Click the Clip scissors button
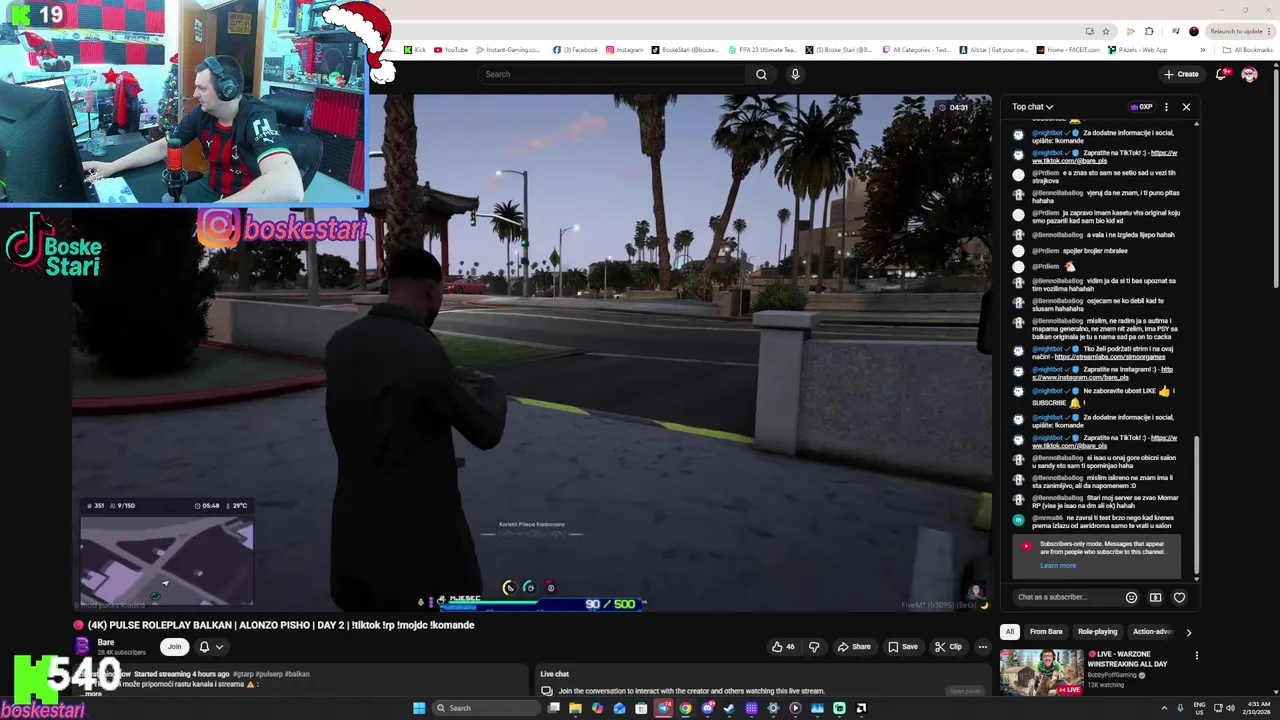This screenshot has width=1280, height=720. click(x=948, y=647)
